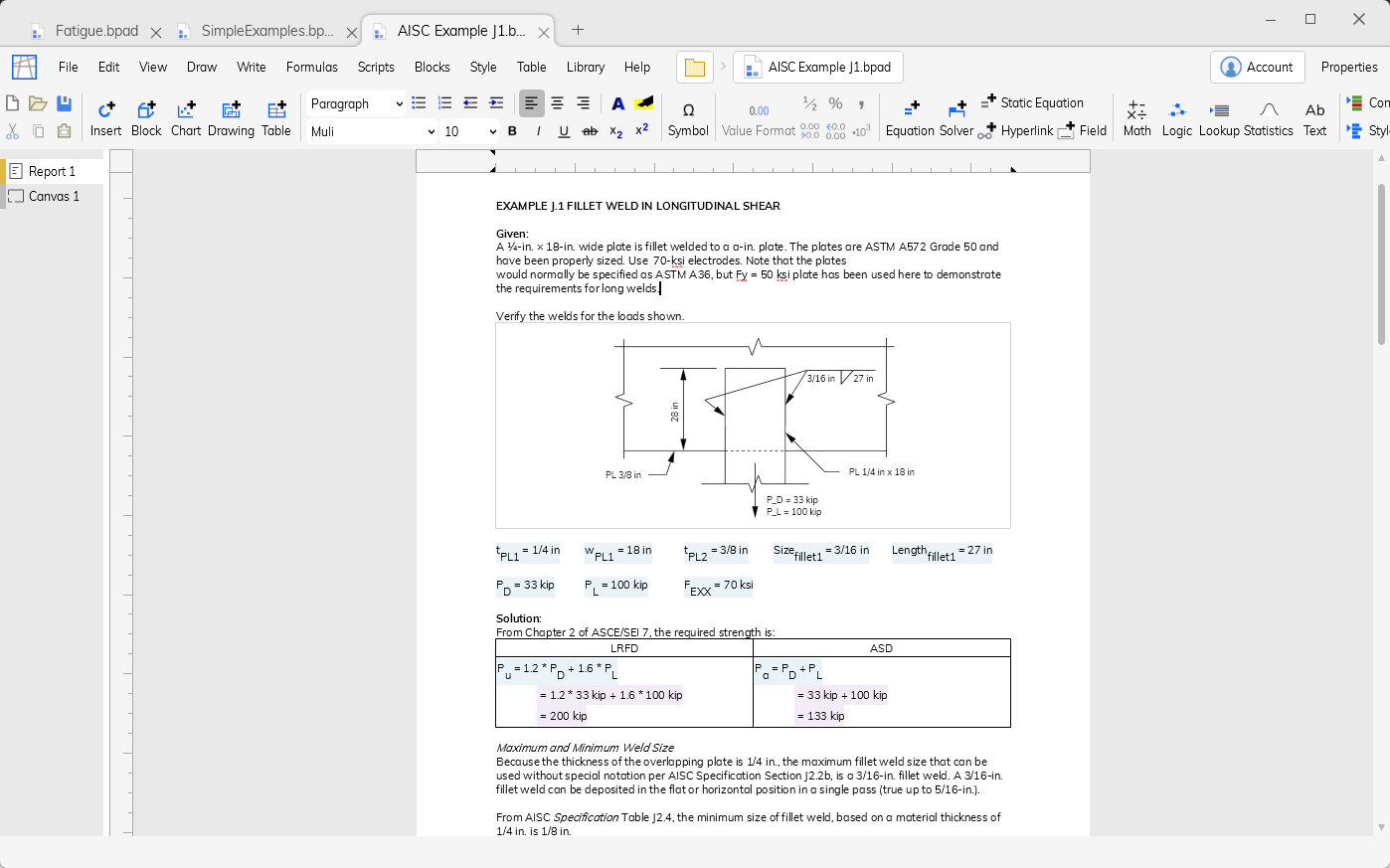The image size is (1390, 868).
Task: Insert a Chart
Action: click(186, 117)
